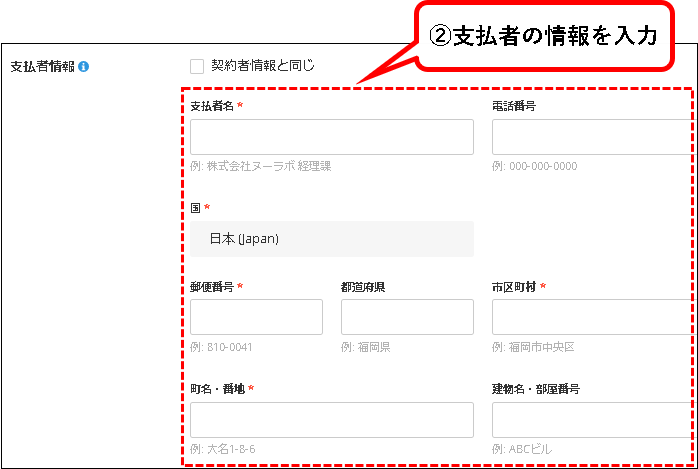
Task: Click the 契約者情報と同じ label text
Action: point(263,66)
